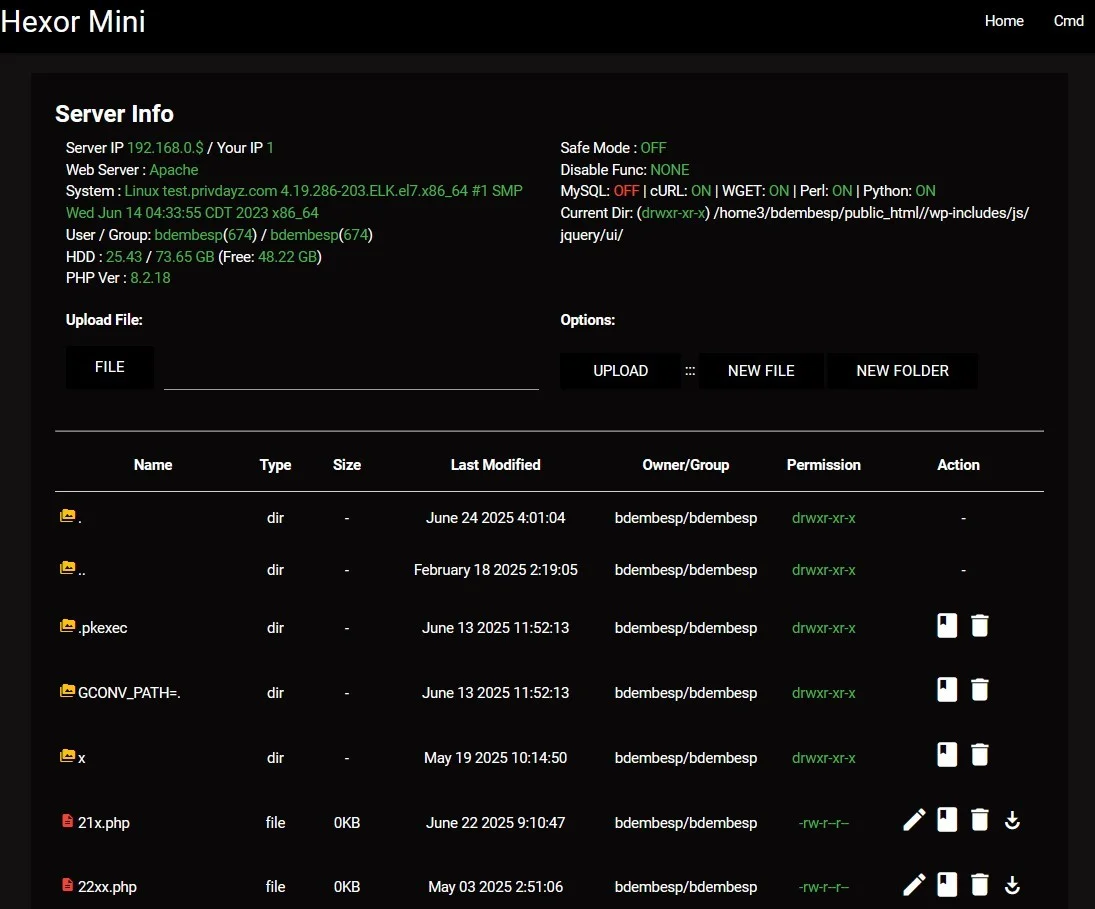The image size is (1095, 909).
Task: Download 22xx.php using the download icon
Action: (1012, 884)
